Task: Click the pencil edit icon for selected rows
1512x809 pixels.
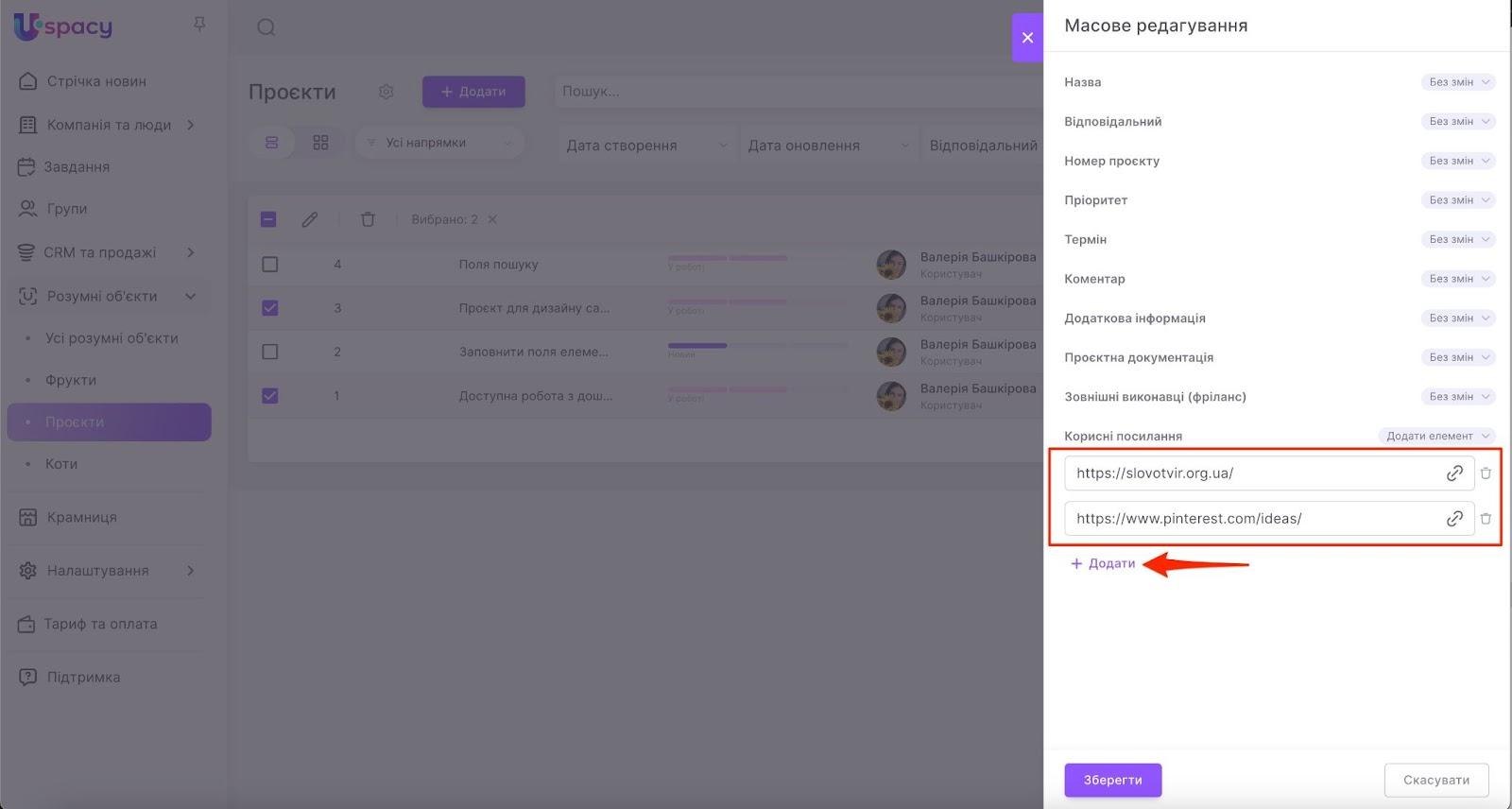Action: pyautogui.click(x=310, y=219)
